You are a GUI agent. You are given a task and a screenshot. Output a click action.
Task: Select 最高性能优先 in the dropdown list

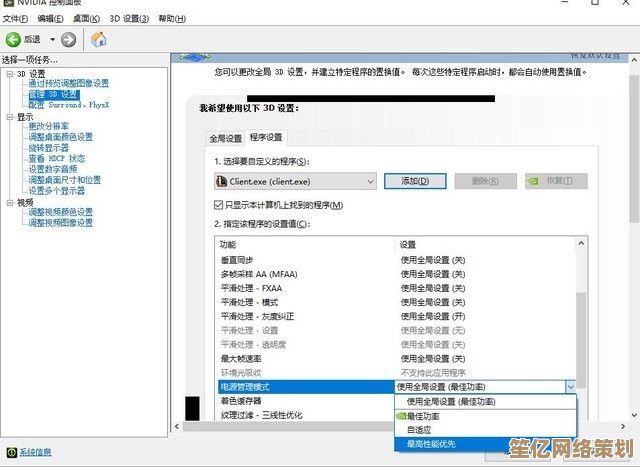(431, 442)
